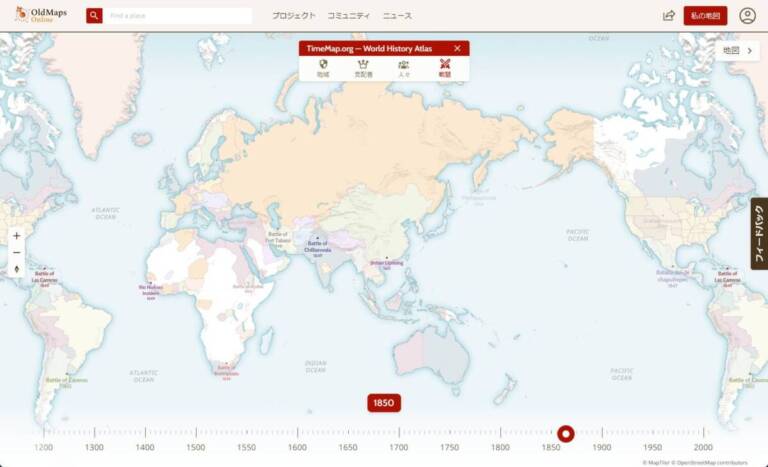Jump timeline to 1650
The image size is (768, 467).
point(348,447)
